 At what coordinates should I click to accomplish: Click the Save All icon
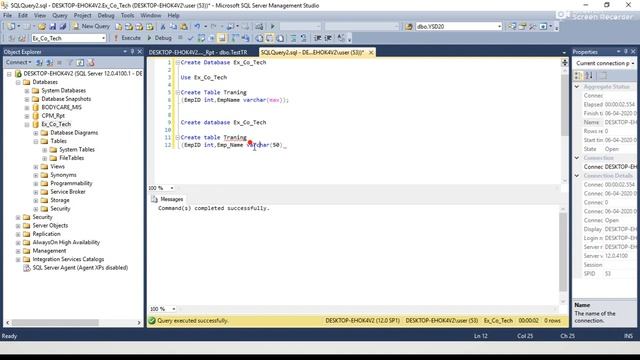click(62, 27)
